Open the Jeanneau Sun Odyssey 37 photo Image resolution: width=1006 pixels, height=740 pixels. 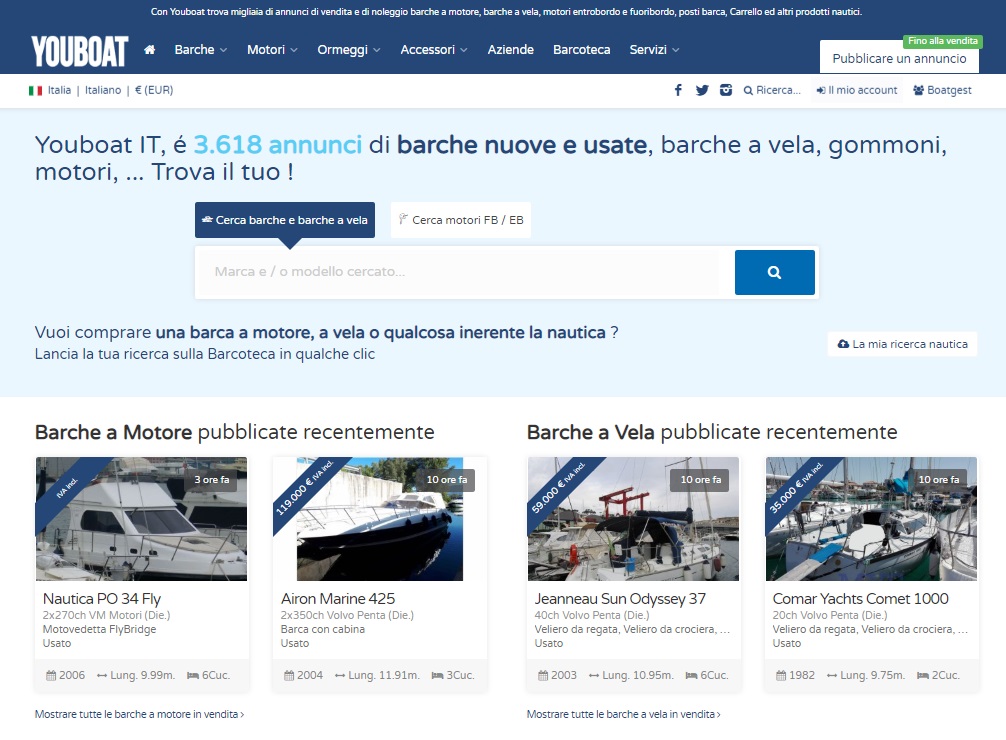click(x=633, y=519)
